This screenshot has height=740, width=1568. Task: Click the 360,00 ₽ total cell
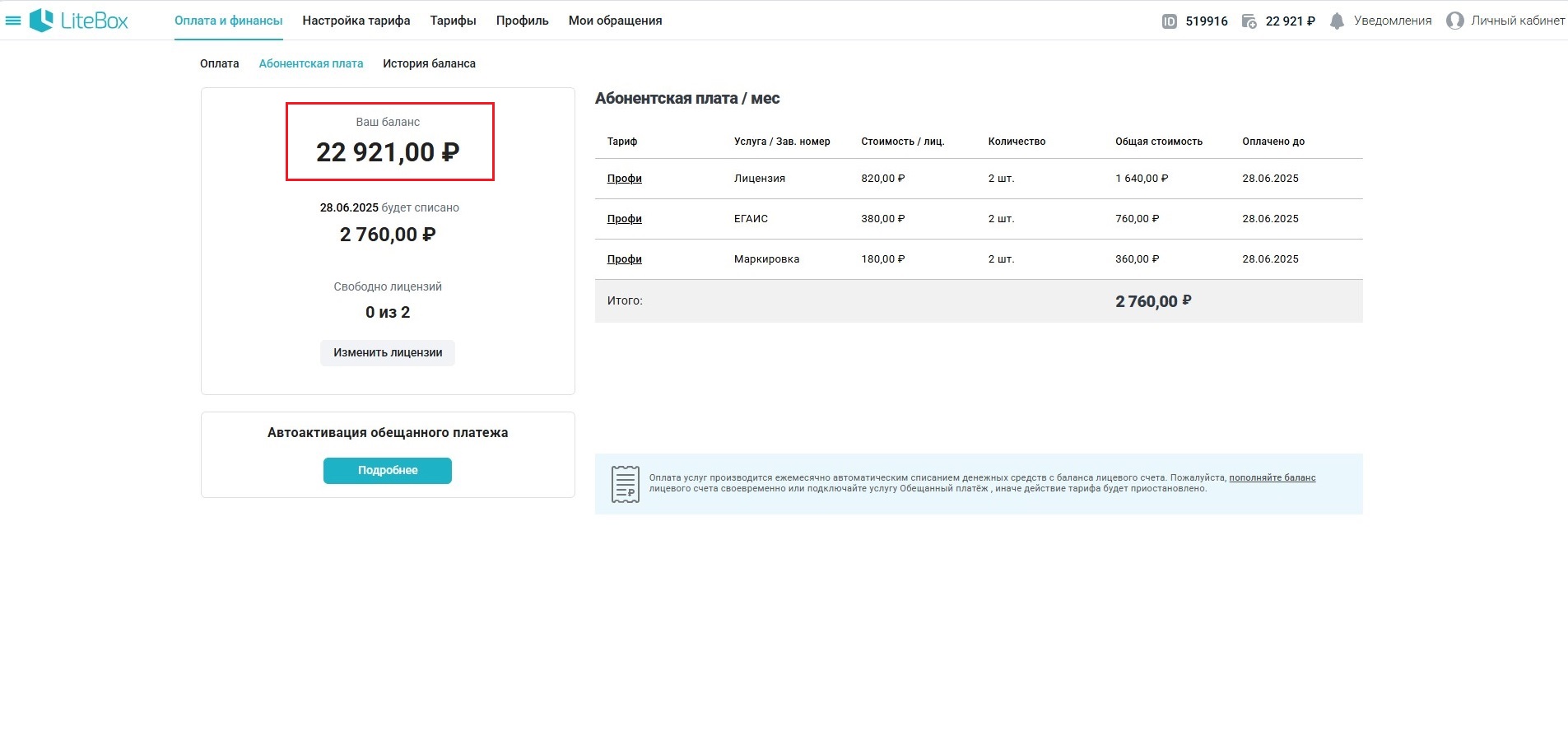tap(1138, 259)
